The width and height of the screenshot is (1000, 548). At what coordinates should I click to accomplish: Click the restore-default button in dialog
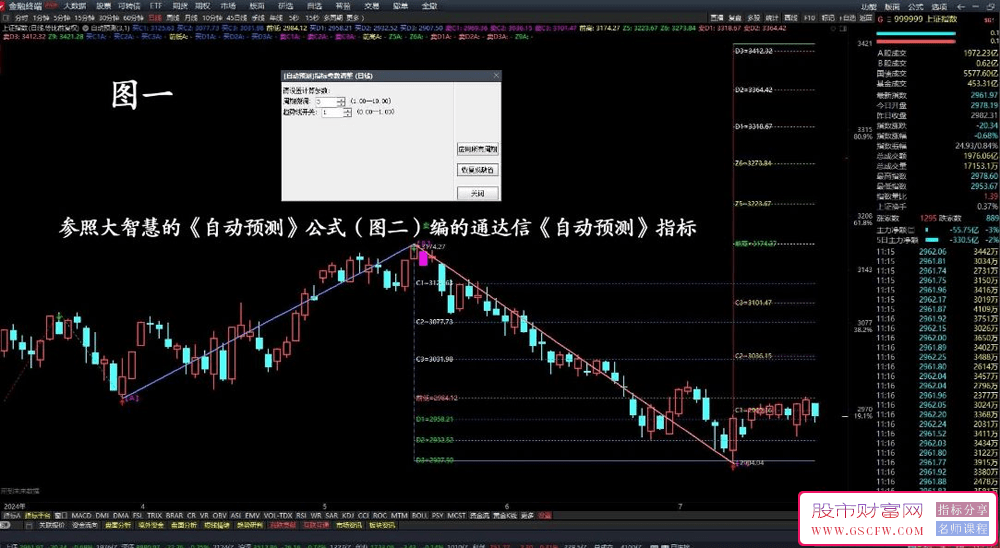point(478,170)
